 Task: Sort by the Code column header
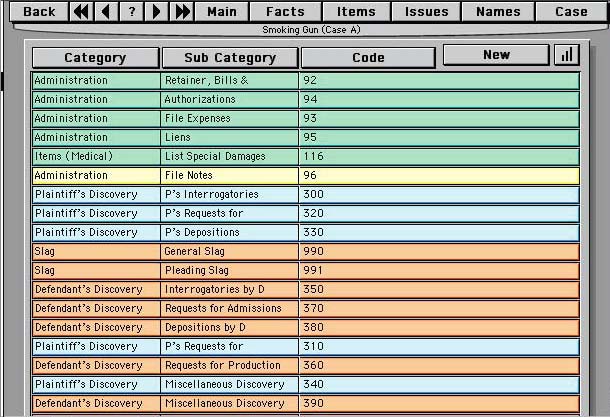tap(368, 58)
